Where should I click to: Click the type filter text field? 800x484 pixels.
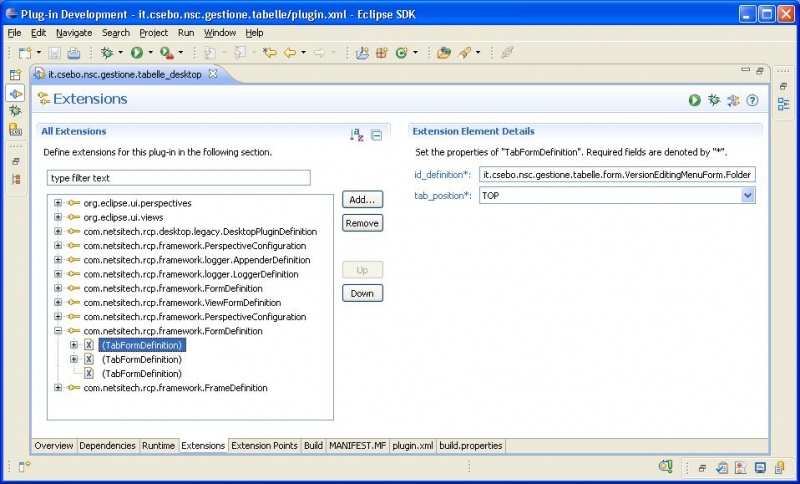coord(179,178)
